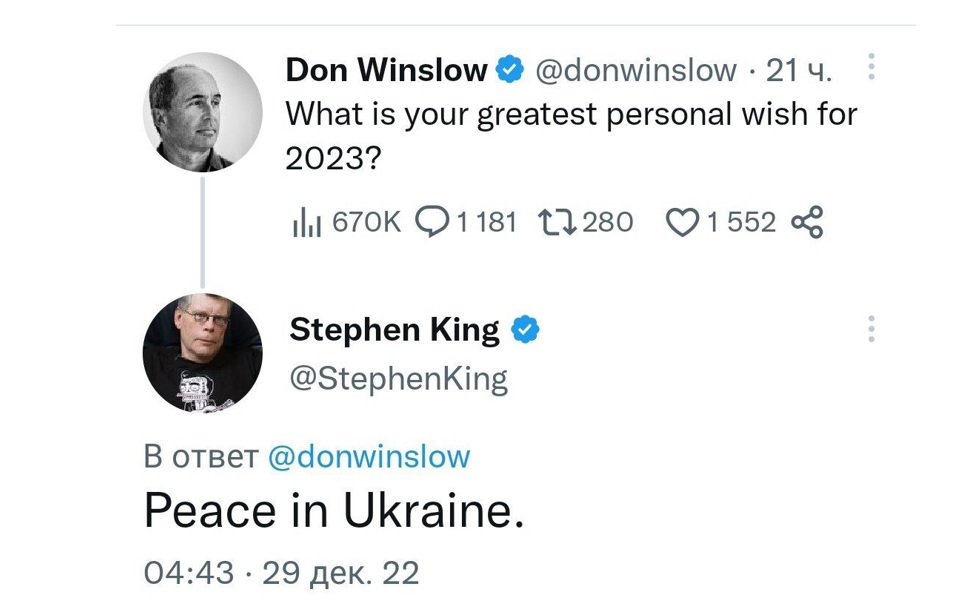Image resolution: width=954 pixels, height=614 pixels.
Task: Open the 21 ч. timestamp link
Action: coord(798,70)
